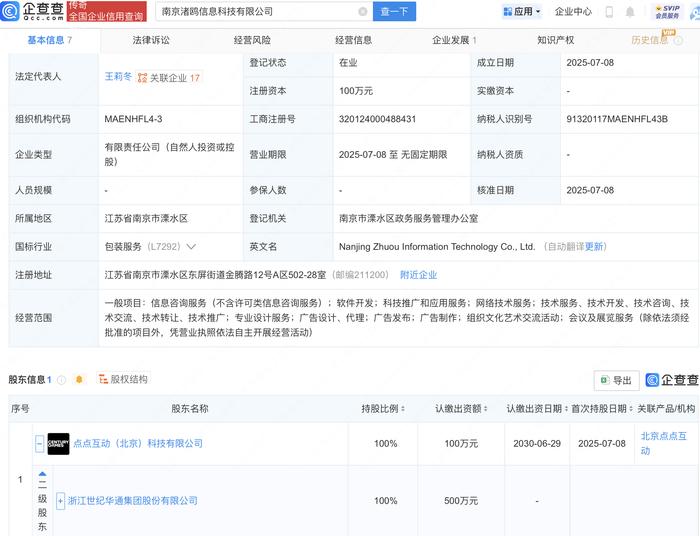Export shareholder table with 导出

point(617,380)
